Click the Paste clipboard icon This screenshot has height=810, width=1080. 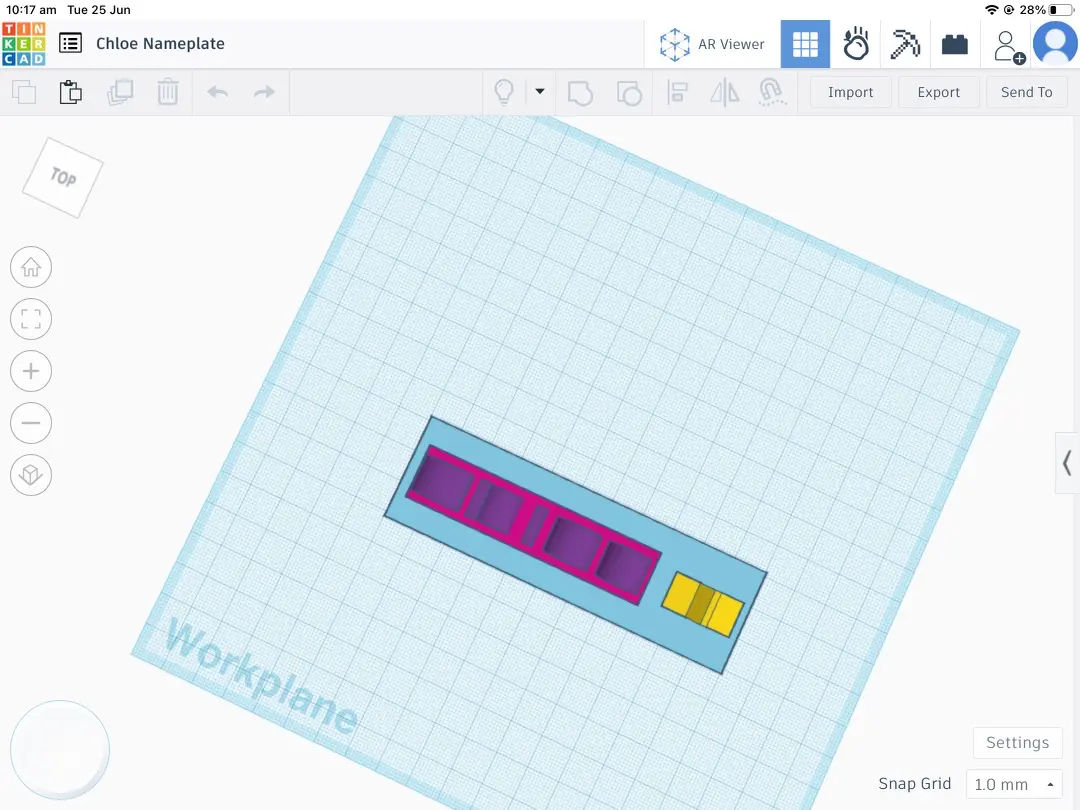[x=70, y=92]
